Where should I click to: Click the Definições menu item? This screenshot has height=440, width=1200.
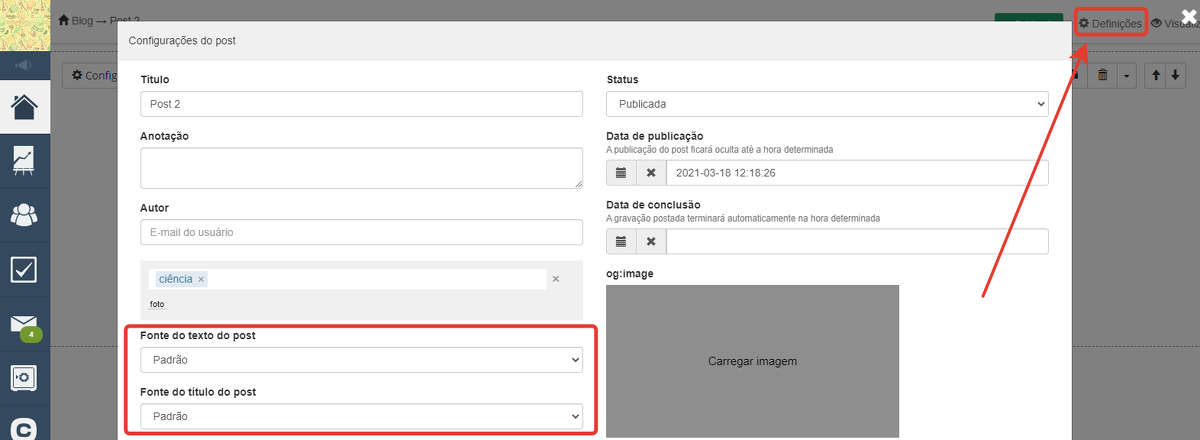1110,23
